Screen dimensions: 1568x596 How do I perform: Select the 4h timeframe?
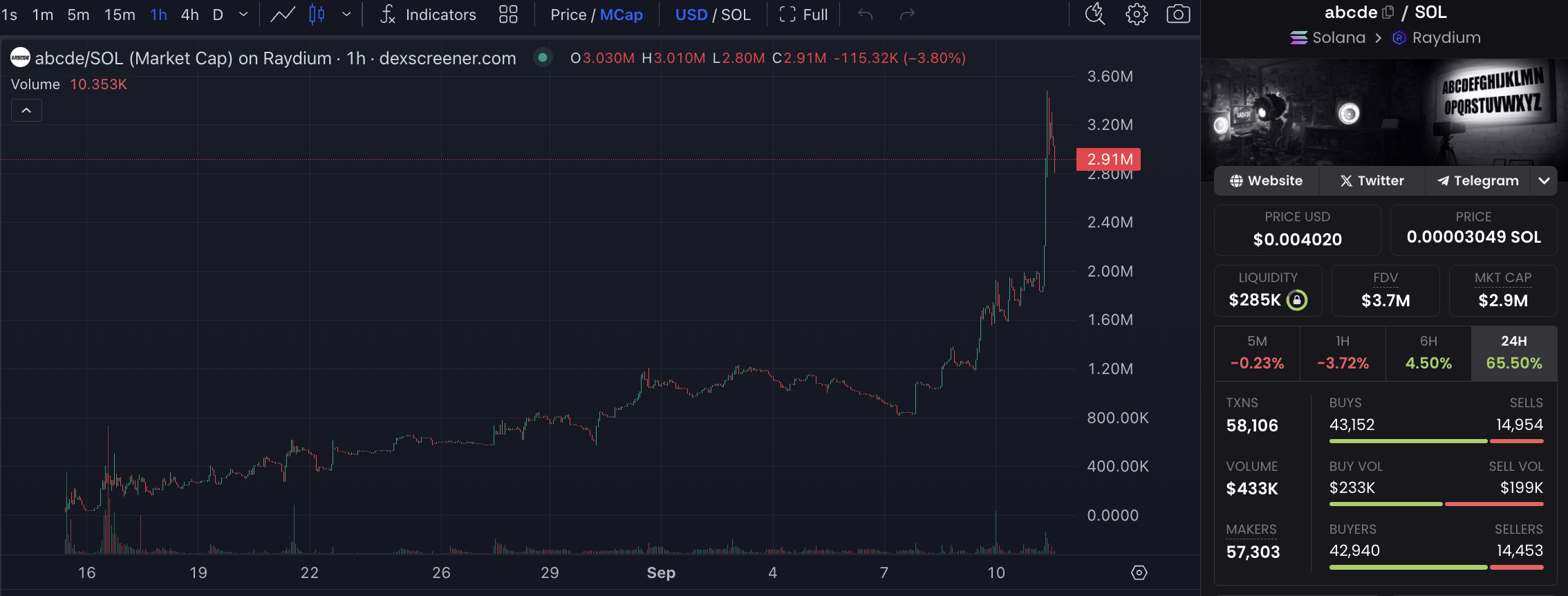pyautogui.click(x=189, y=15)
